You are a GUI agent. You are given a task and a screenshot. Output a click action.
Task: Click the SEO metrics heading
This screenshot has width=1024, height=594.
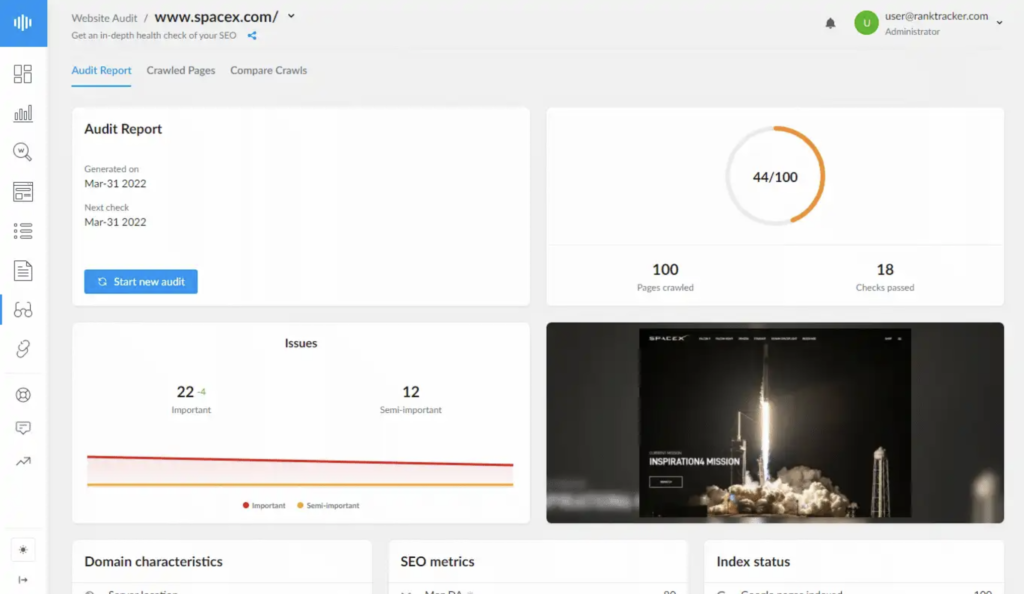438,561
